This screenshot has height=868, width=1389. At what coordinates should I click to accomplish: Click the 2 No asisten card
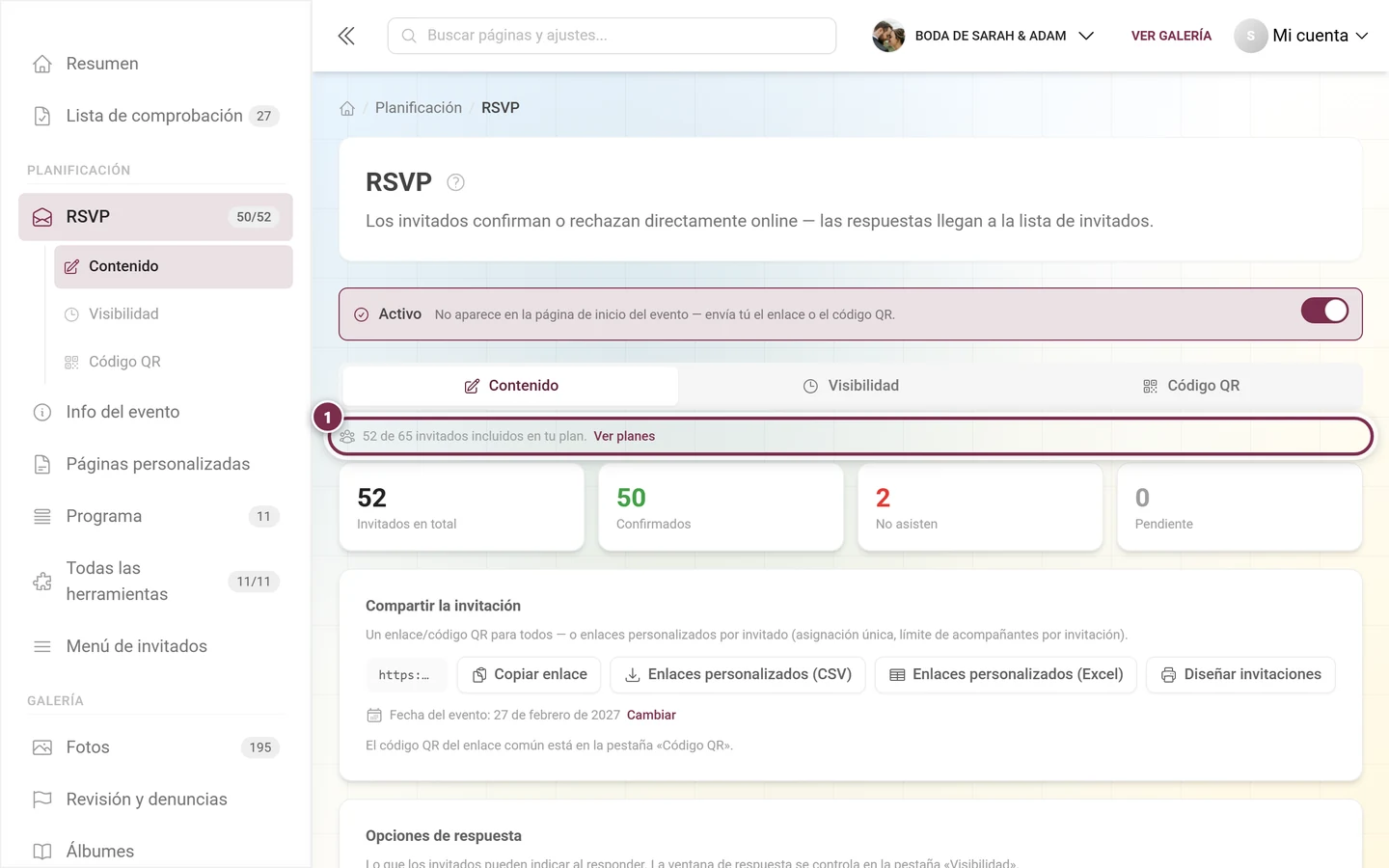coord(980,507)
